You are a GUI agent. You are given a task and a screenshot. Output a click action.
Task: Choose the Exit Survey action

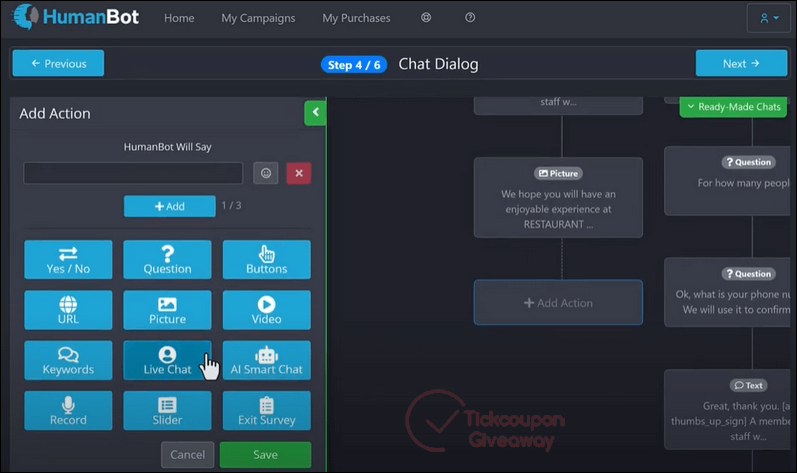pyautogui.click(x=266, y=411)
